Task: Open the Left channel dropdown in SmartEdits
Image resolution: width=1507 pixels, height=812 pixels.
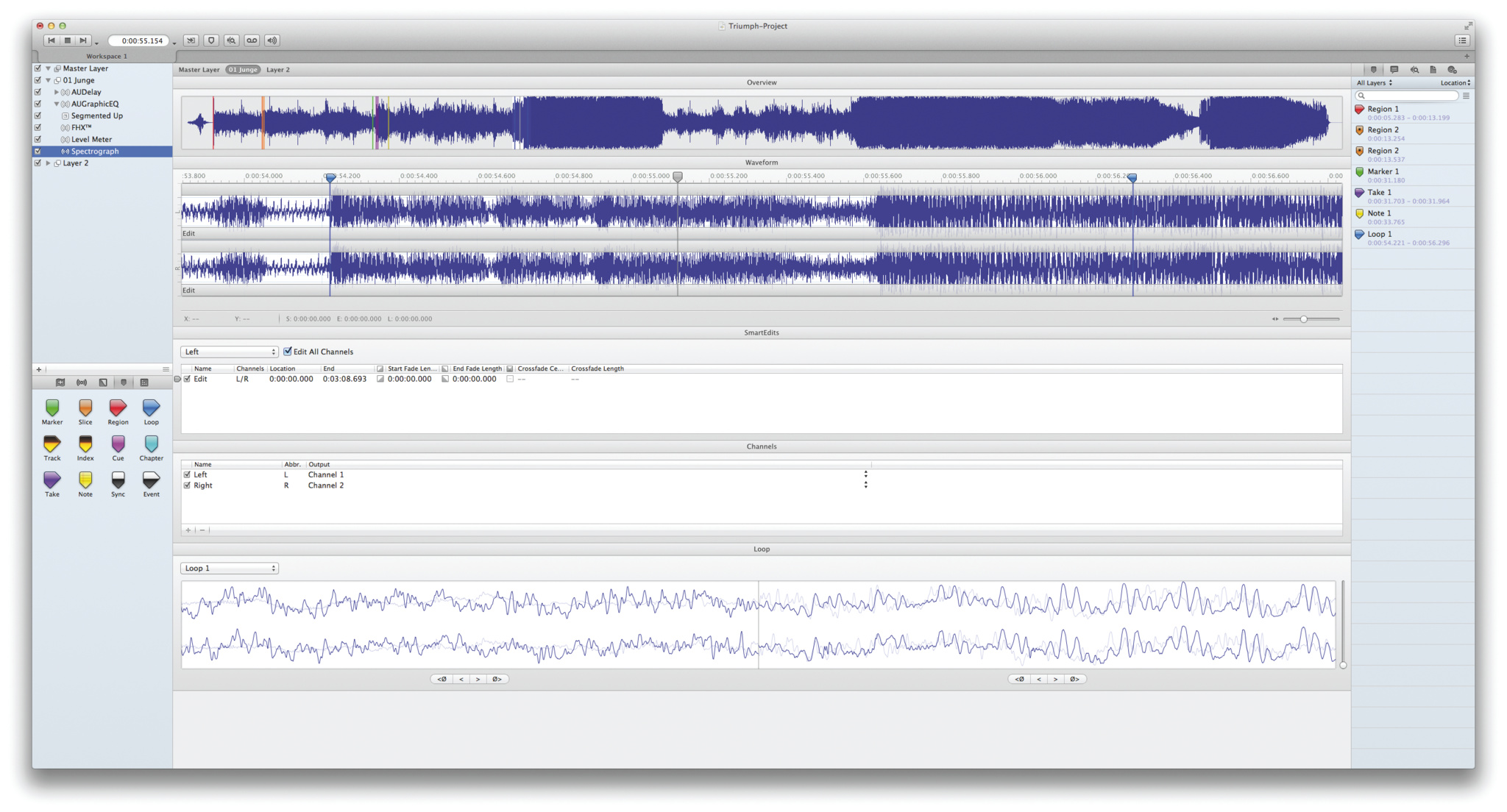Action: 229,352
